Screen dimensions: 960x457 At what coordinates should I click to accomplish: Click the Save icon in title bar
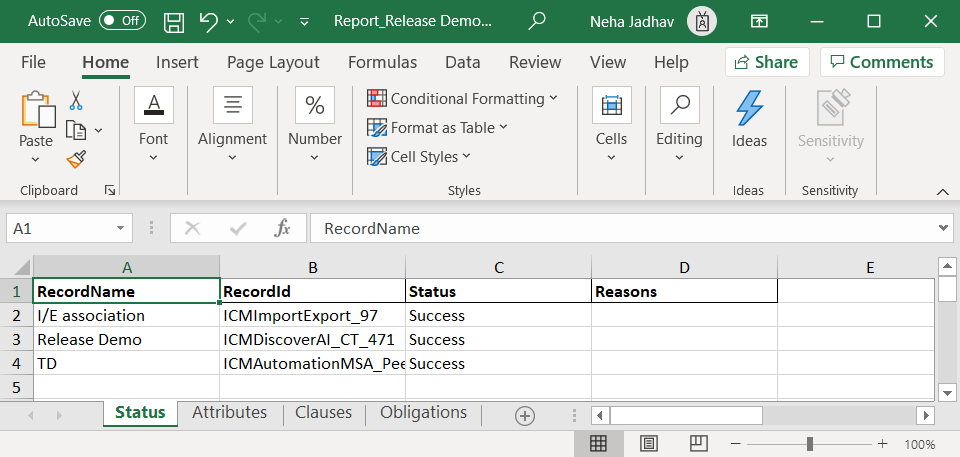point(174,21)
